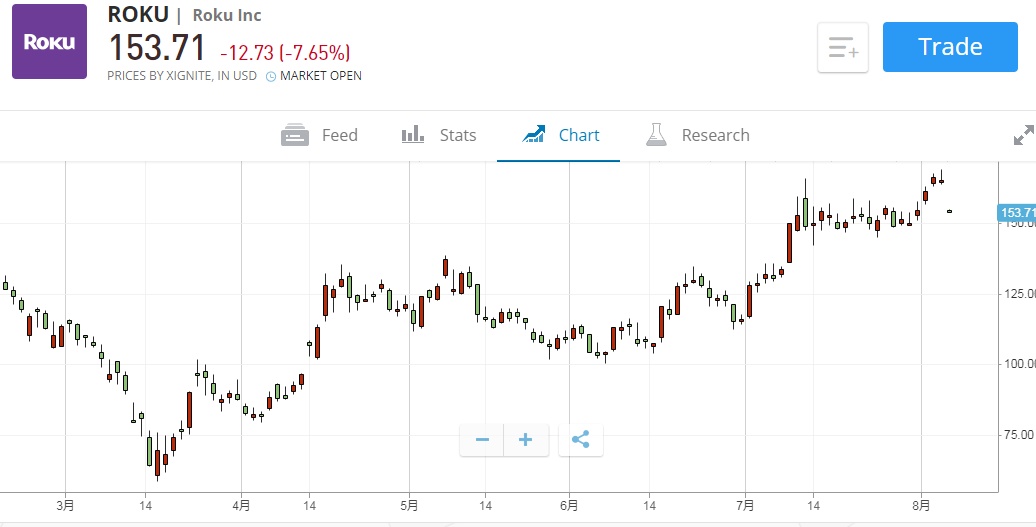The height and width of the screenshot is (527, 1036).
Task: Zoom in the chart with plus button
Action: click(526, 439)
